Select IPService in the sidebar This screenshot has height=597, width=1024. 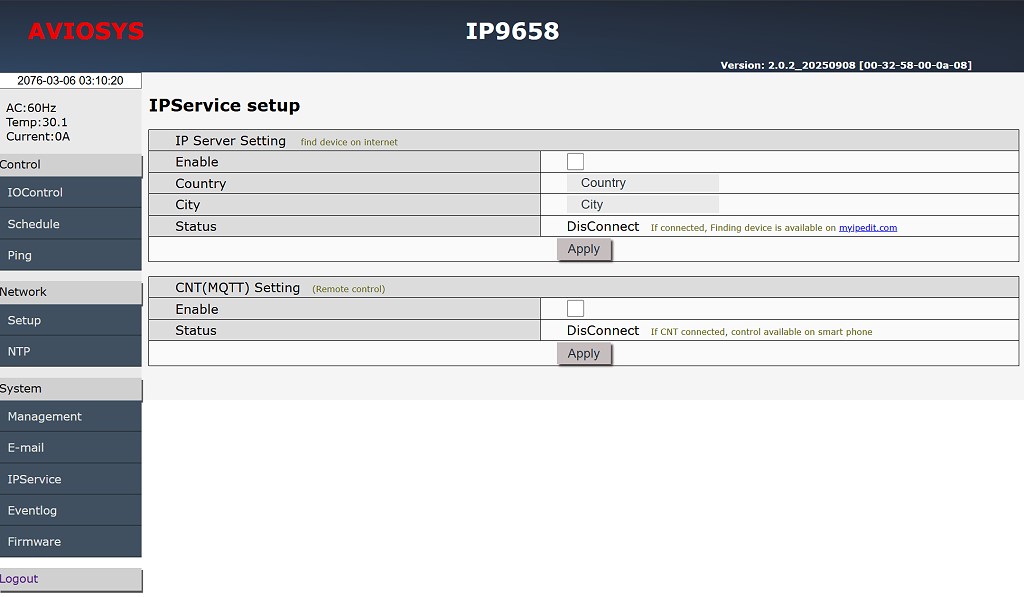tap(70, 479)
